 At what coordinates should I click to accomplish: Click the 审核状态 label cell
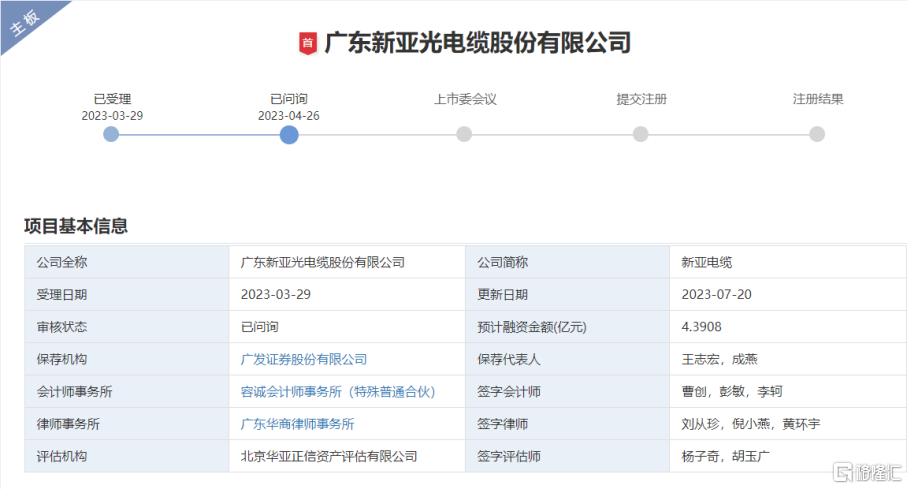click(x=127, y=327)
